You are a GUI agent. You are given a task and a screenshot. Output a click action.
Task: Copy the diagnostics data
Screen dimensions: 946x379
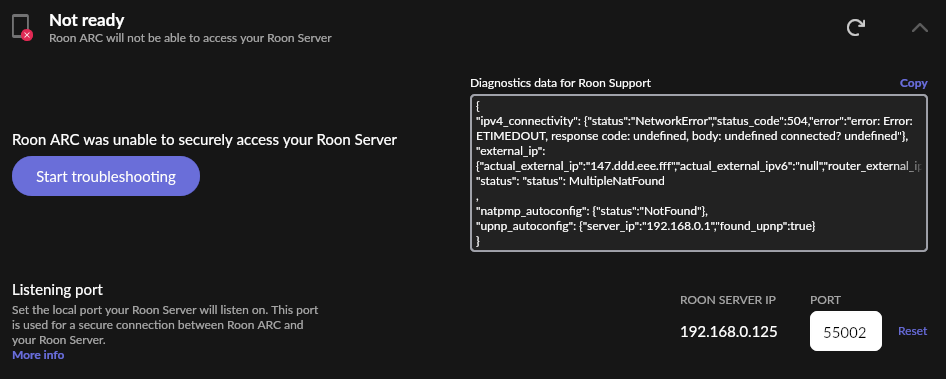coord(913,83)
